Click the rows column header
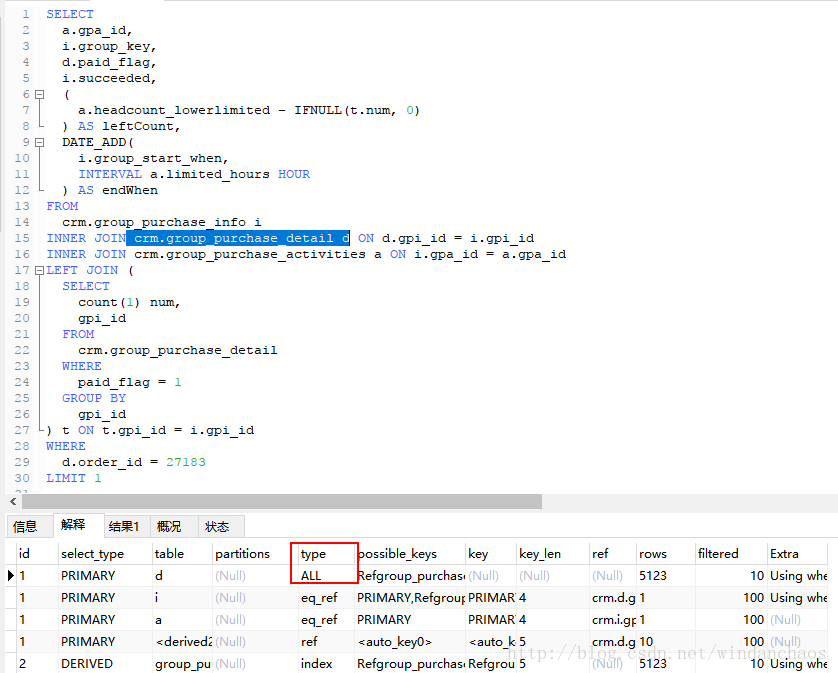 (653, 553)
